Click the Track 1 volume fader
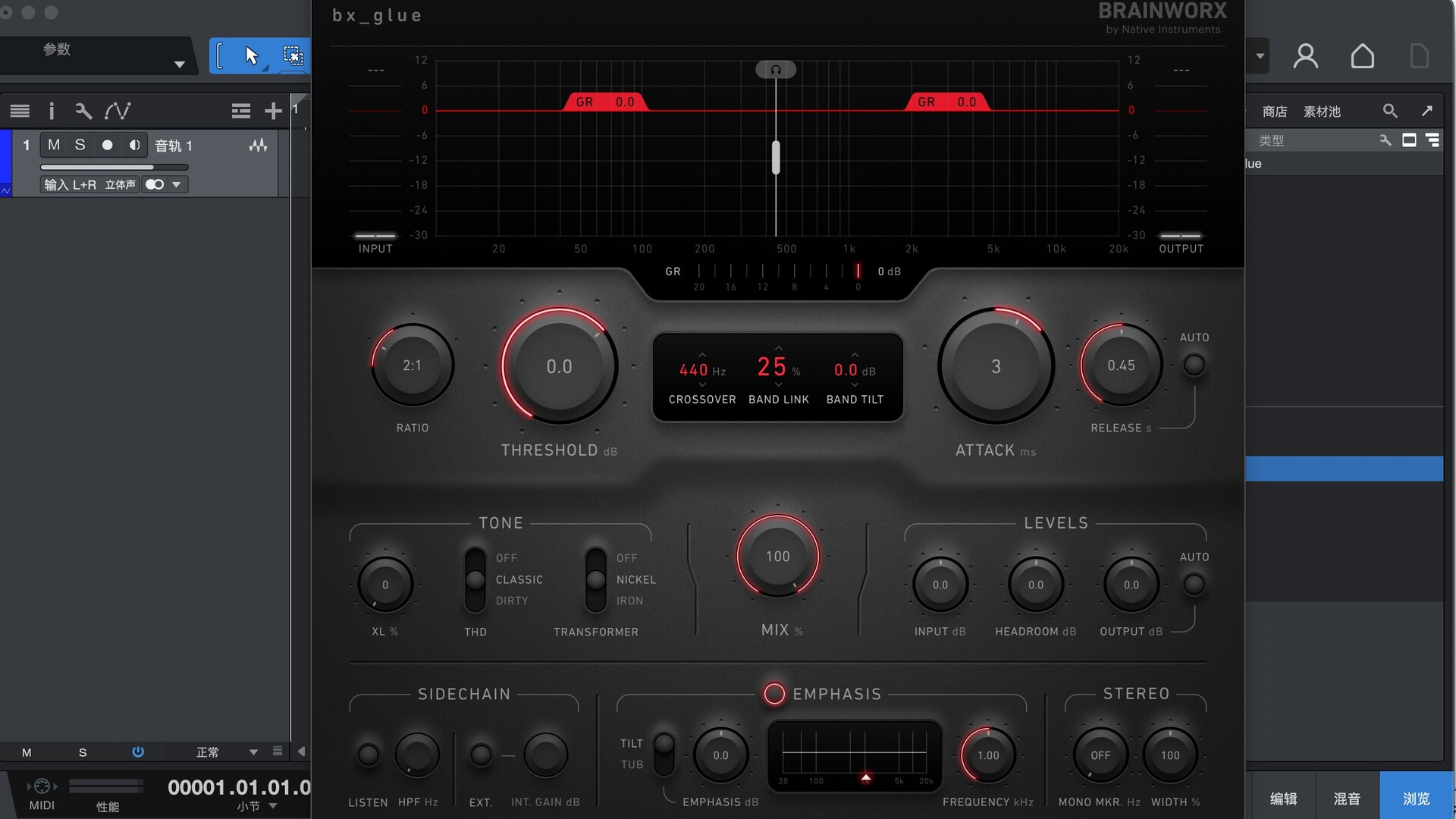Viewport: 1456px width, 819px height. pos(114,167)
